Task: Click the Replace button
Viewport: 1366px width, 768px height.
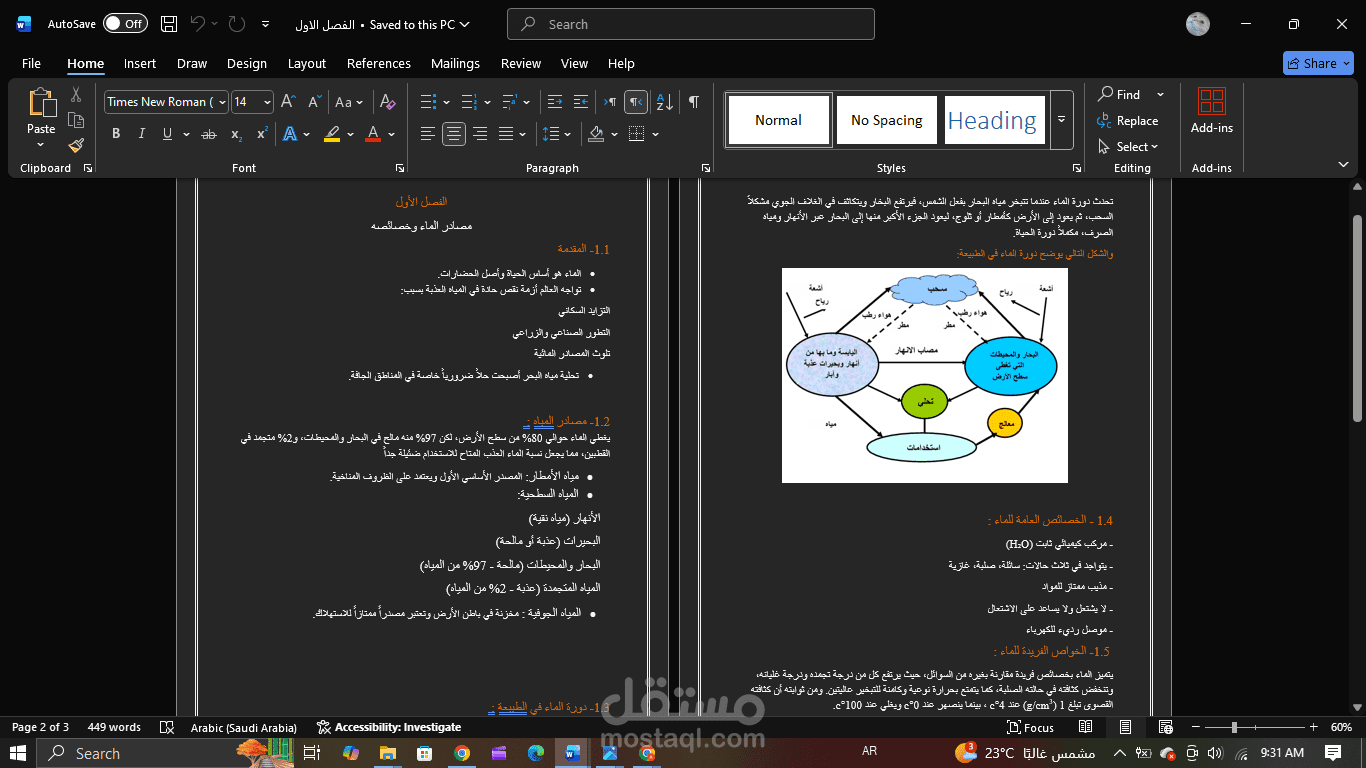Action: [x=1127, y=120]
